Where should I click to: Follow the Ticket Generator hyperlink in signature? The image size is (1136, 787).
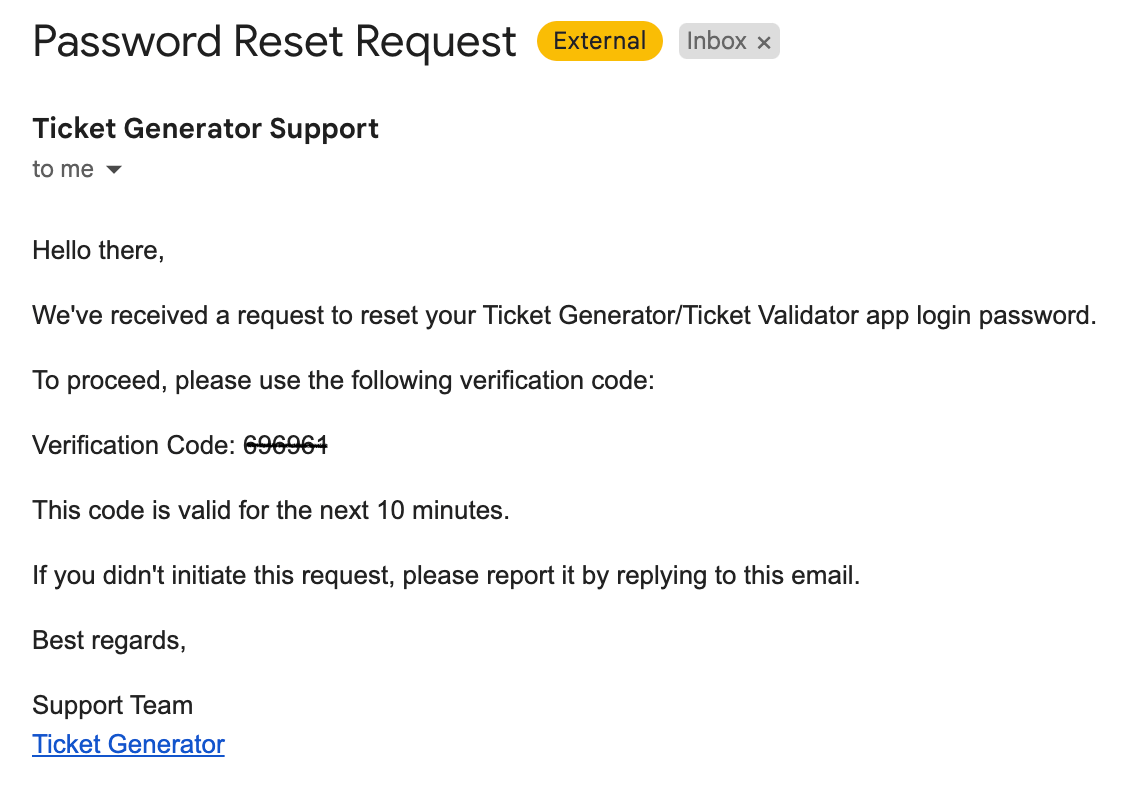click(x=128, y=744)
